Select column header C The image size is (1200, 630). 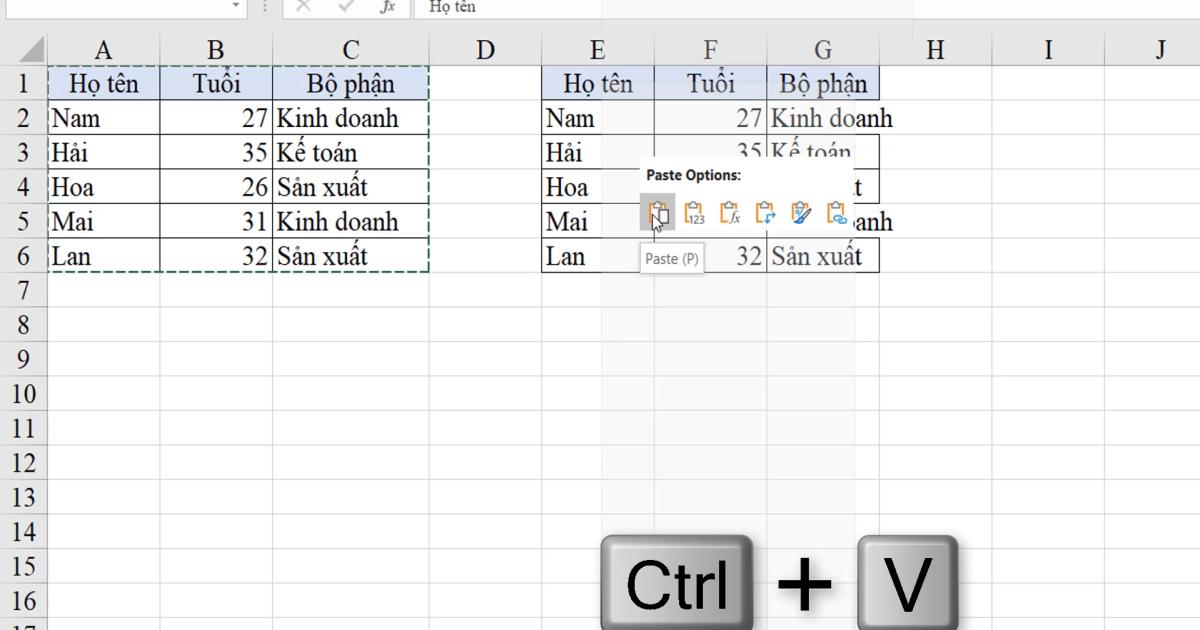pyautogui.click(x=349, y=48)
